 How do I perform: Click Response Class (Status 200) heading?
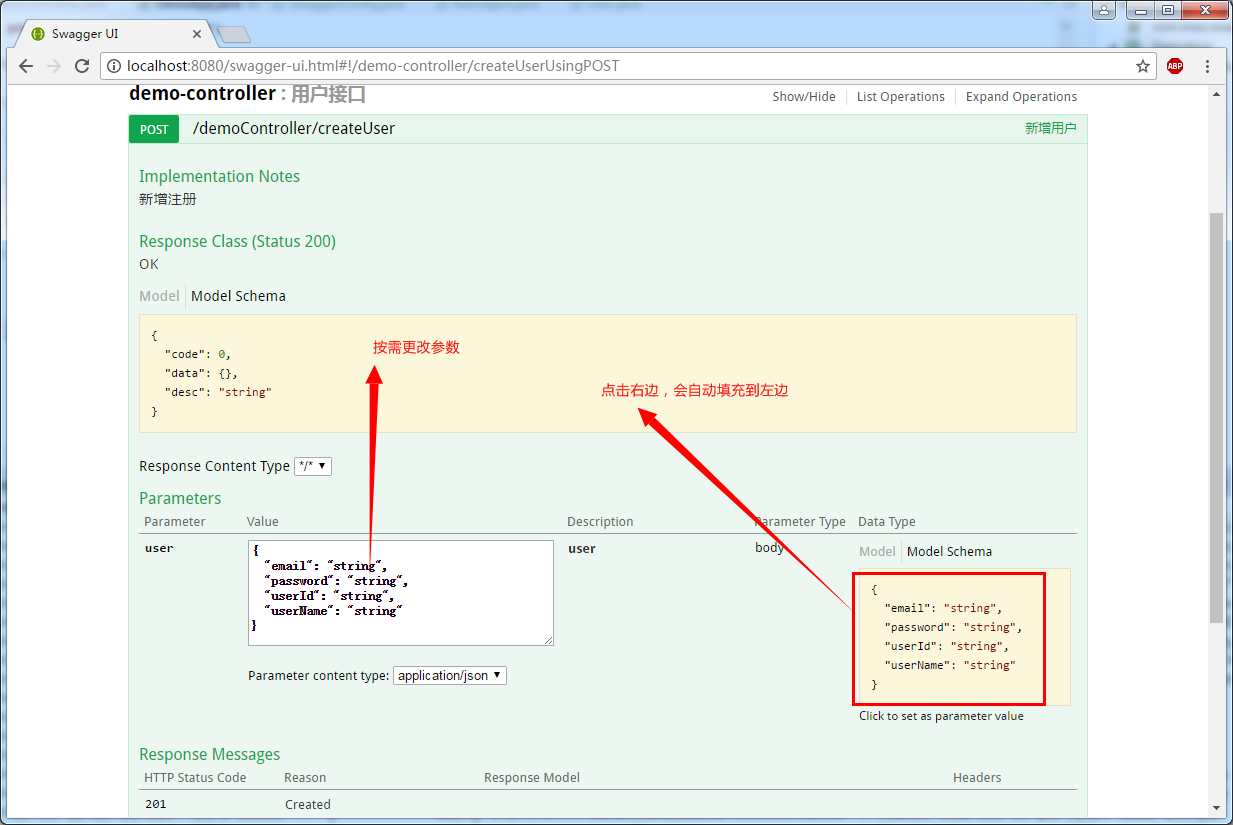pos(237,241)
